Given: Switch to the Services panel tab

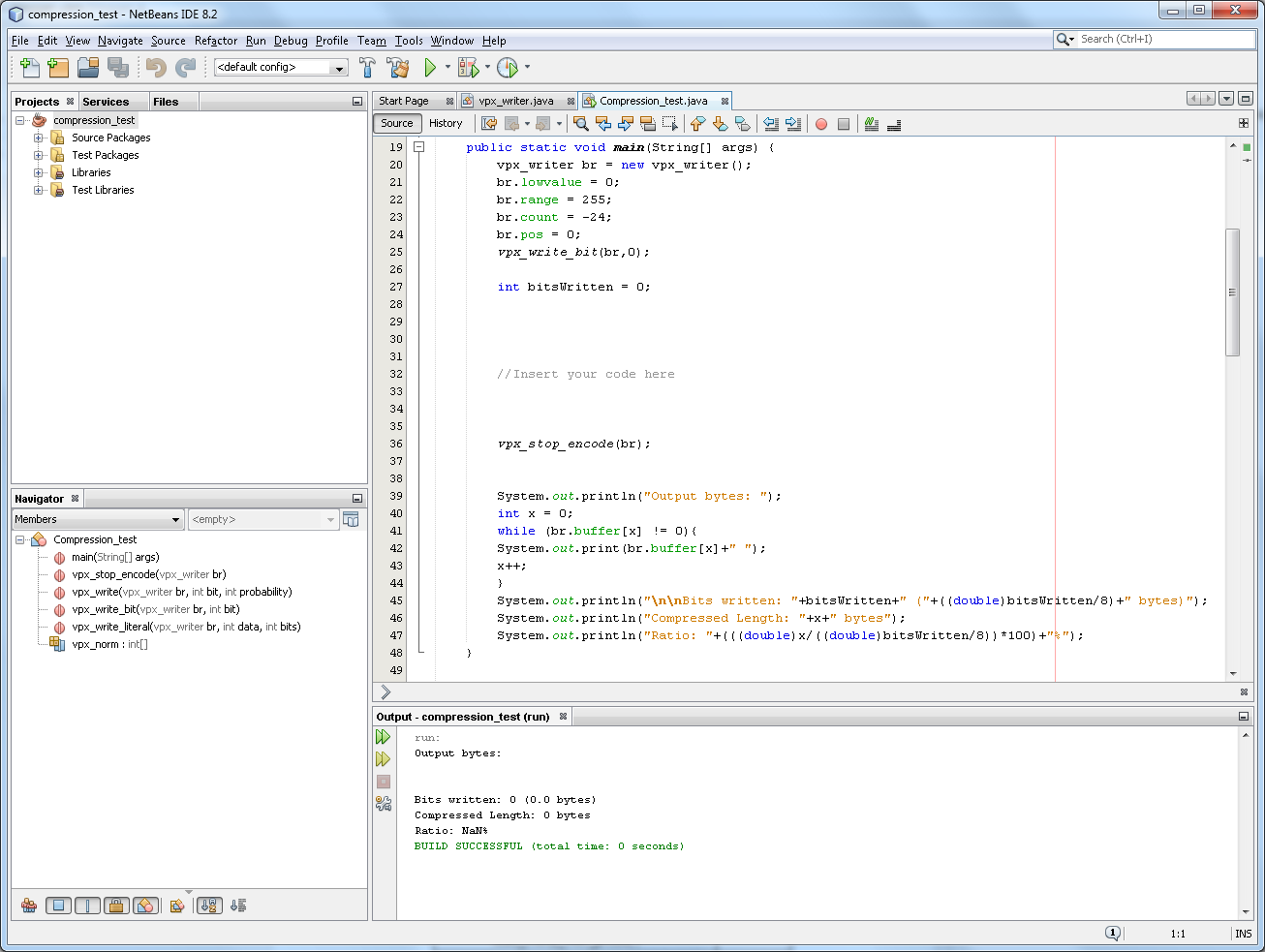Looking at the screenshot, I should (x=106, y=102).
